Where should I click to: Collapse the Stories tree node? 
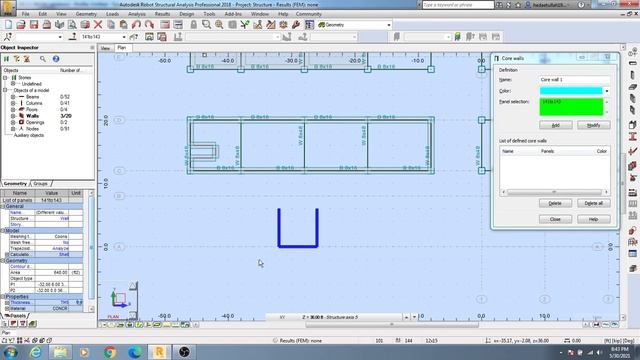(x=6, y=78)
